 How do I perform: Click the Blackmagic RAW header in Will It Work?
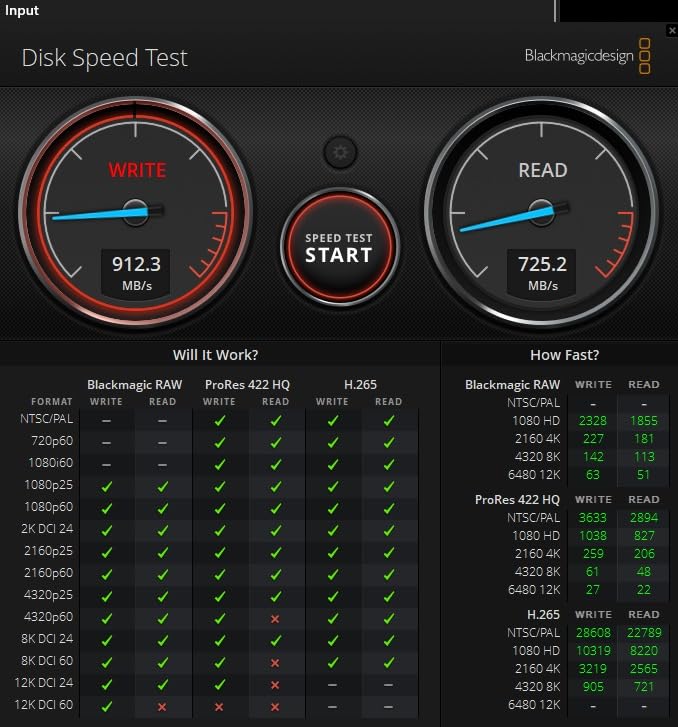point(134,385)
